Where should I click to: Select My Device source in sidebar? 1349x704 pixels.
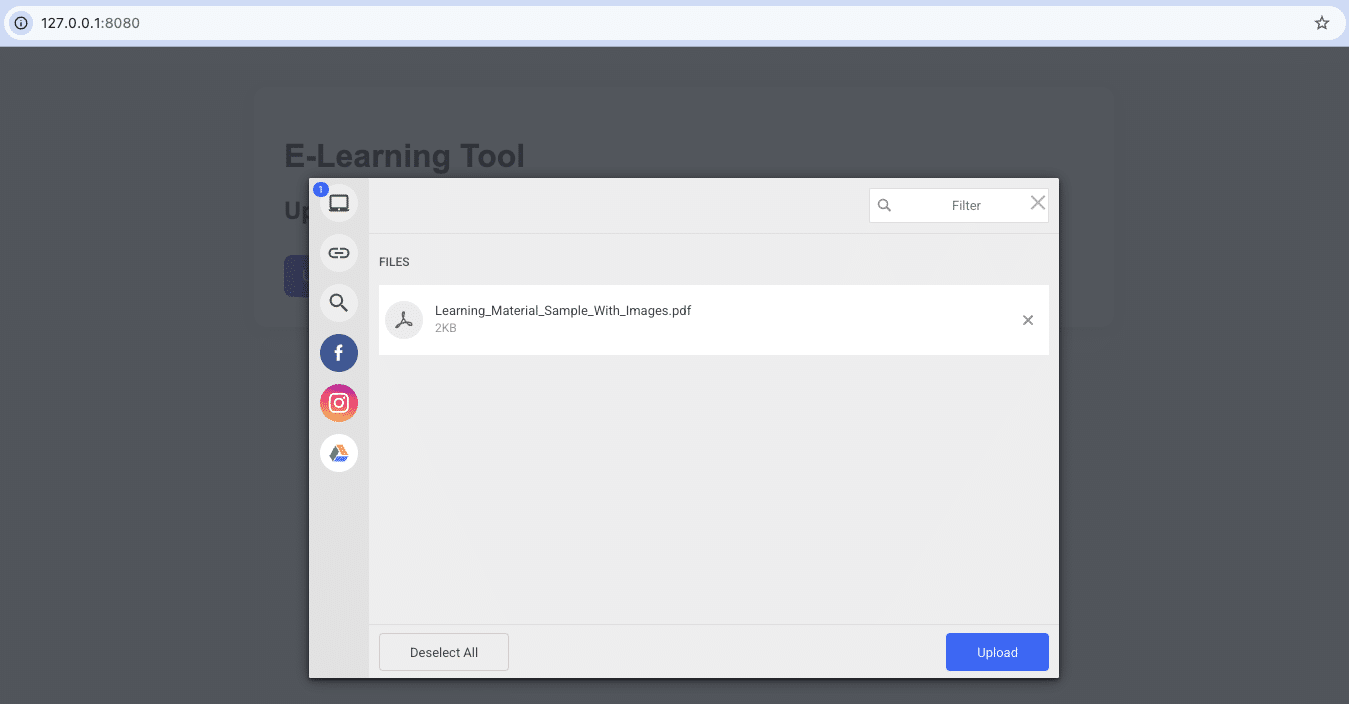coord(339,204)
